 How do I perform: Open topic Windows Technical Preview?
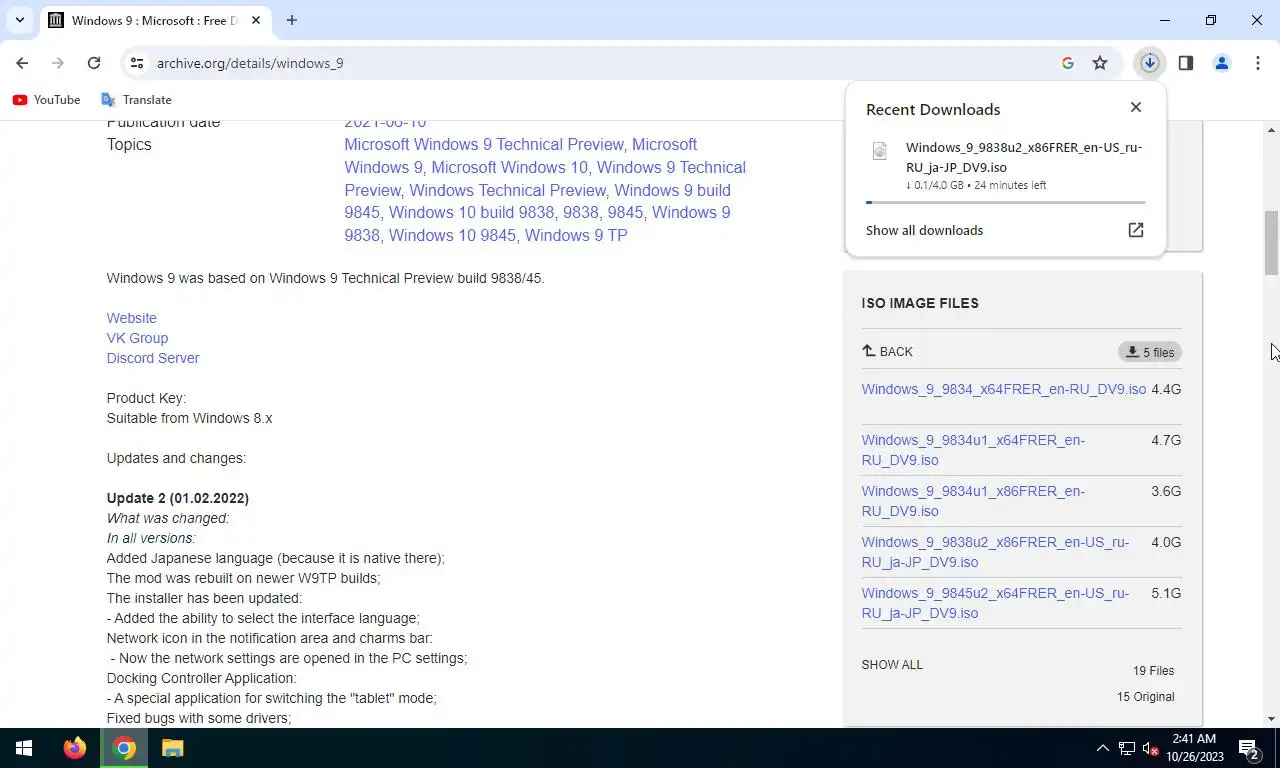507,190
